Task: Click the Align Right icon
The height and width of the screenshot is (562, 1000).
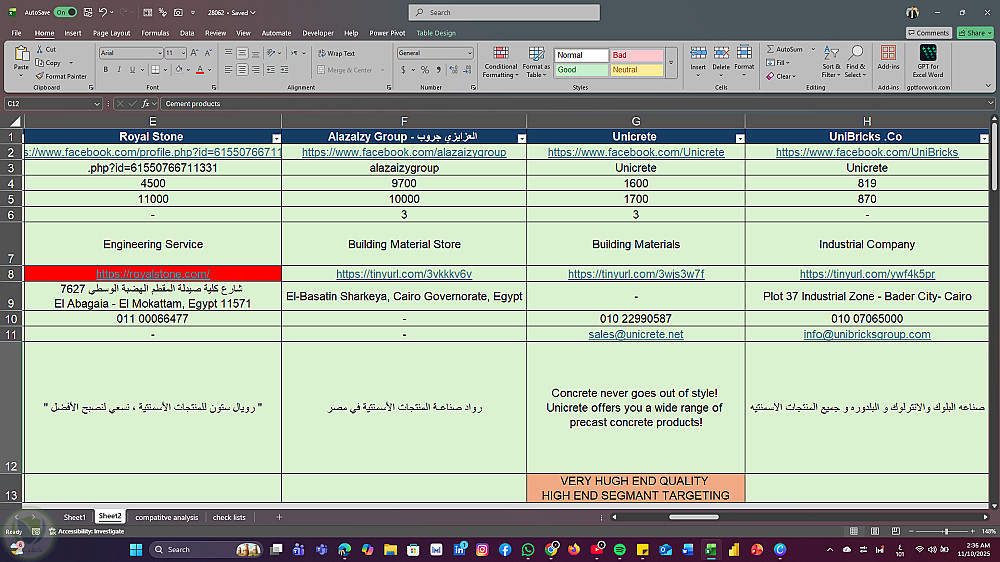Action: point(255,70)
